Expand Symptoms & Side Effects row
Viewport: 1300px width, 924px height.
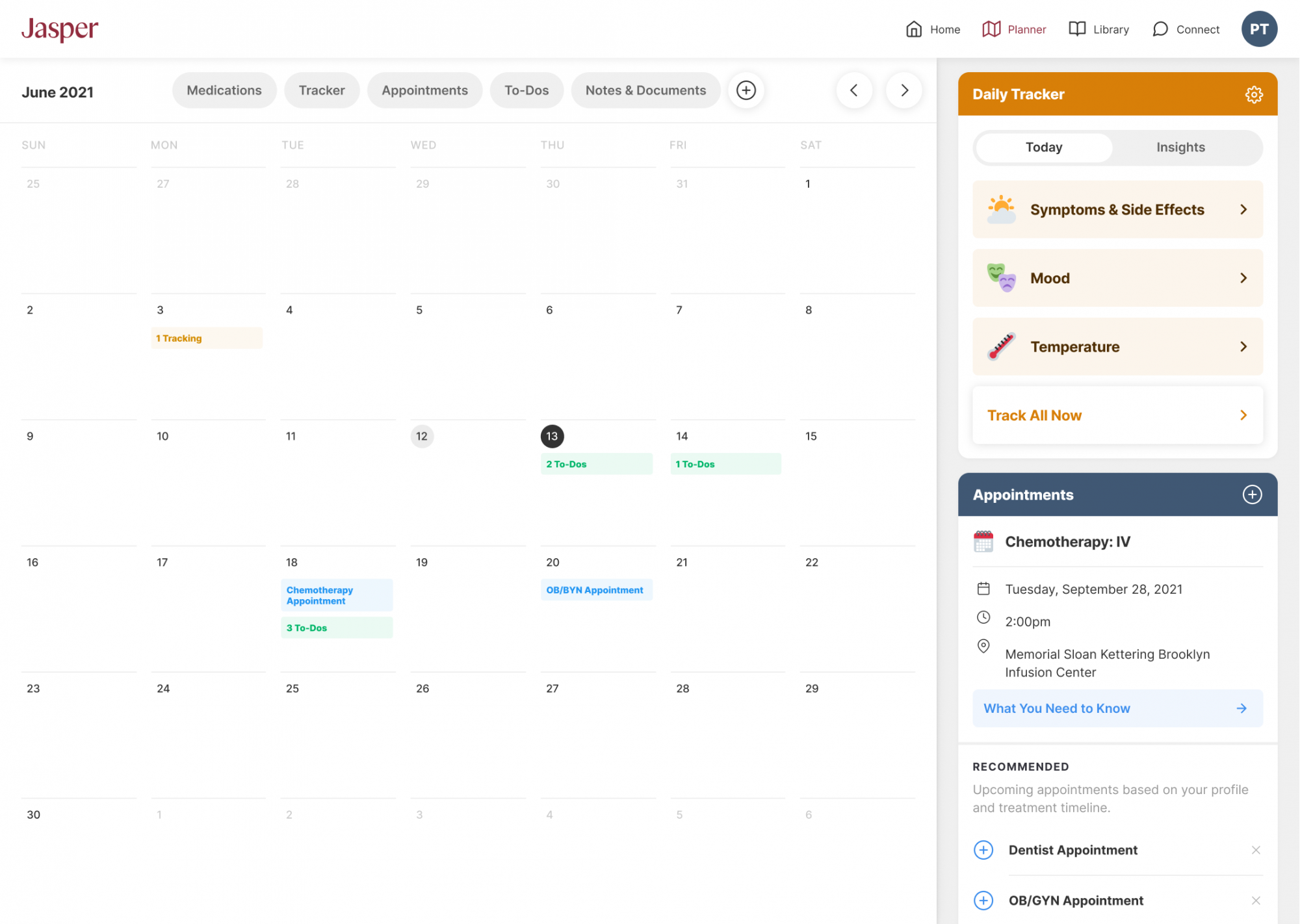click(x=1117, y=210)
